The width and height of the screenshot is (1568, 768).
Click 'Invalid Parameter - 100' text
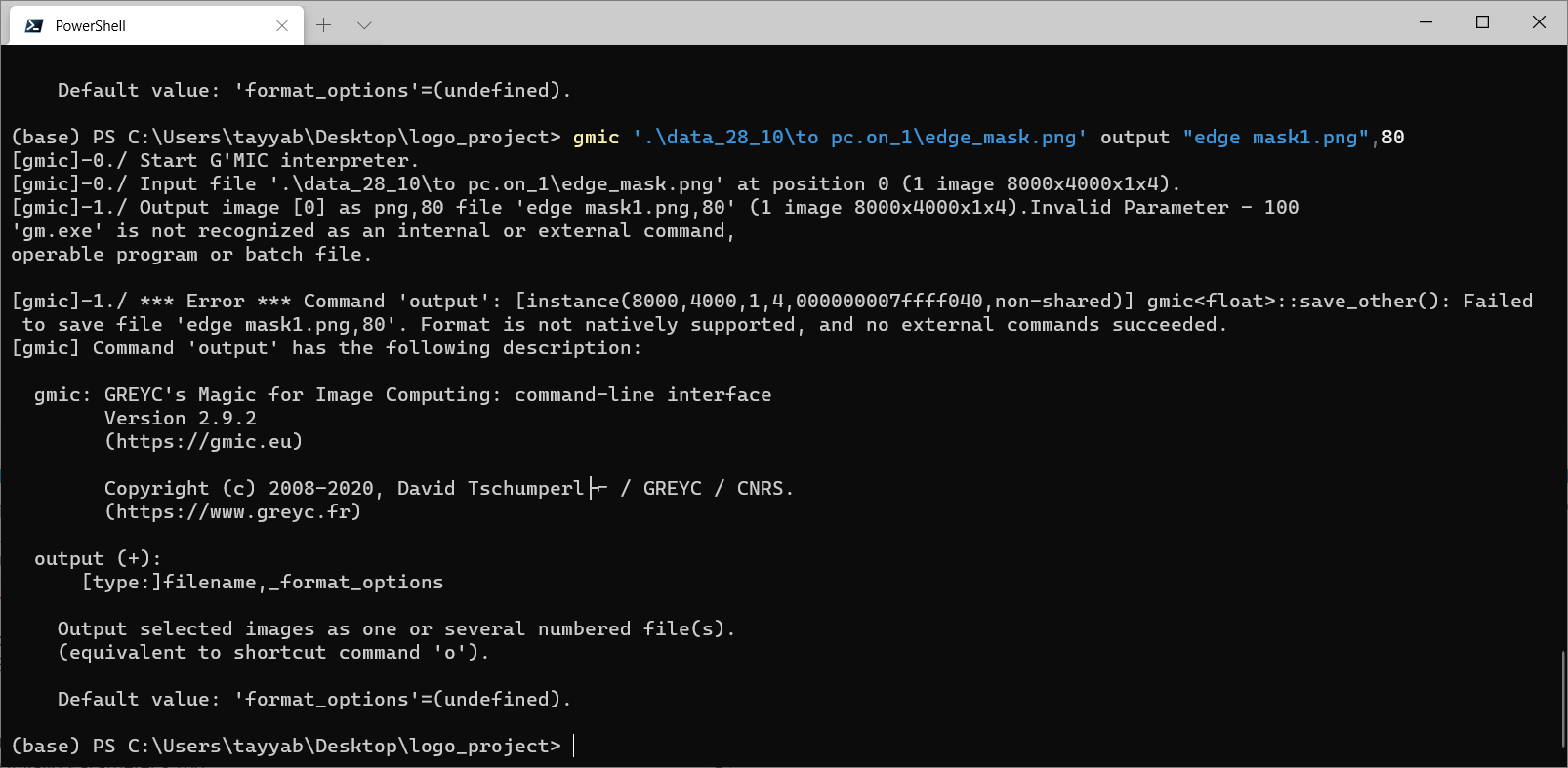click(1165, 207)
